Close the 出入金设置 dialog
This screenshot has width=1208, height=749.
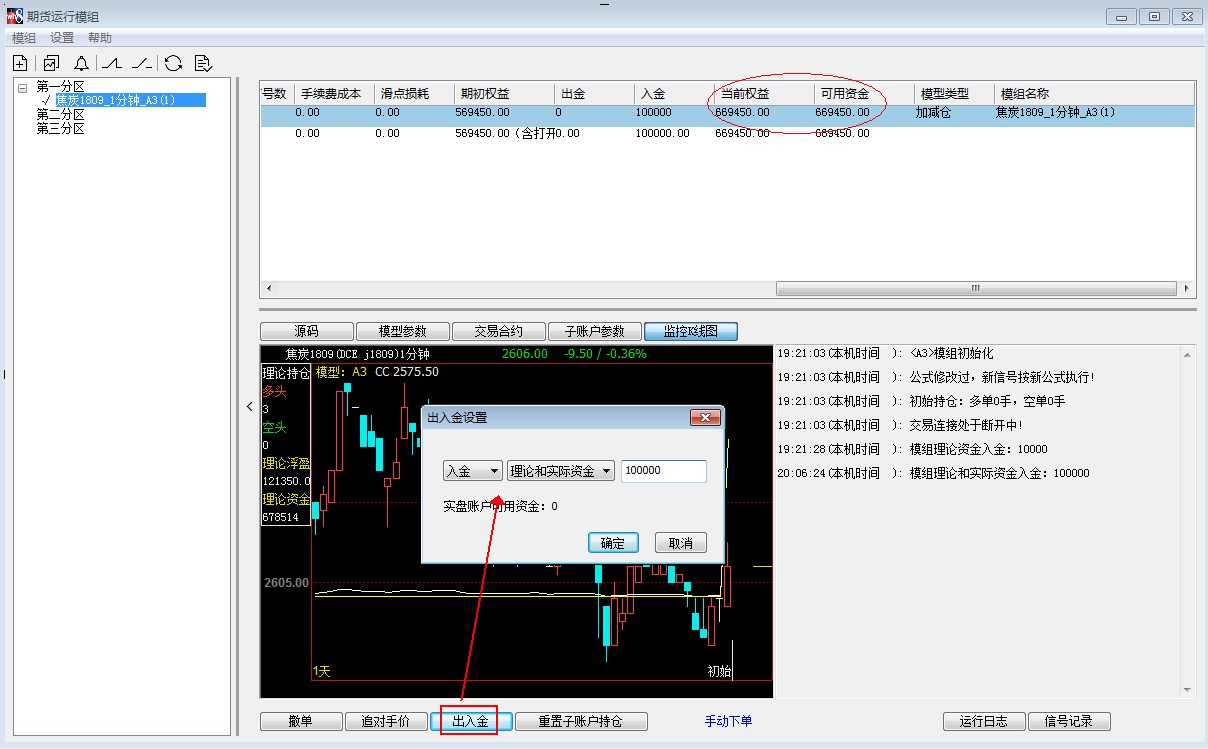coord(704,417)
